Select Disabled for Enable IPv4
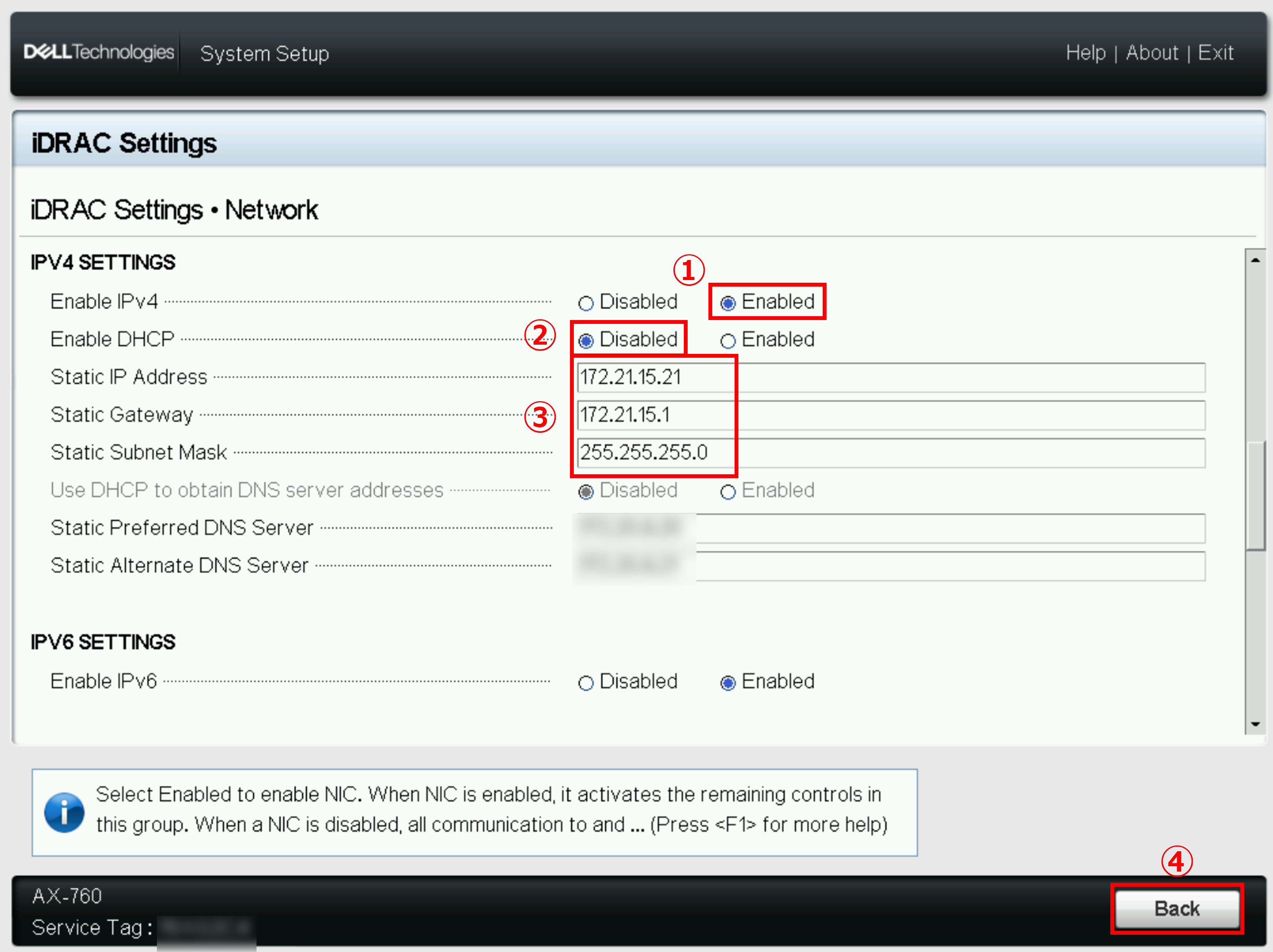Viewport: 1273px width, 952px height. tap(586, 303)
